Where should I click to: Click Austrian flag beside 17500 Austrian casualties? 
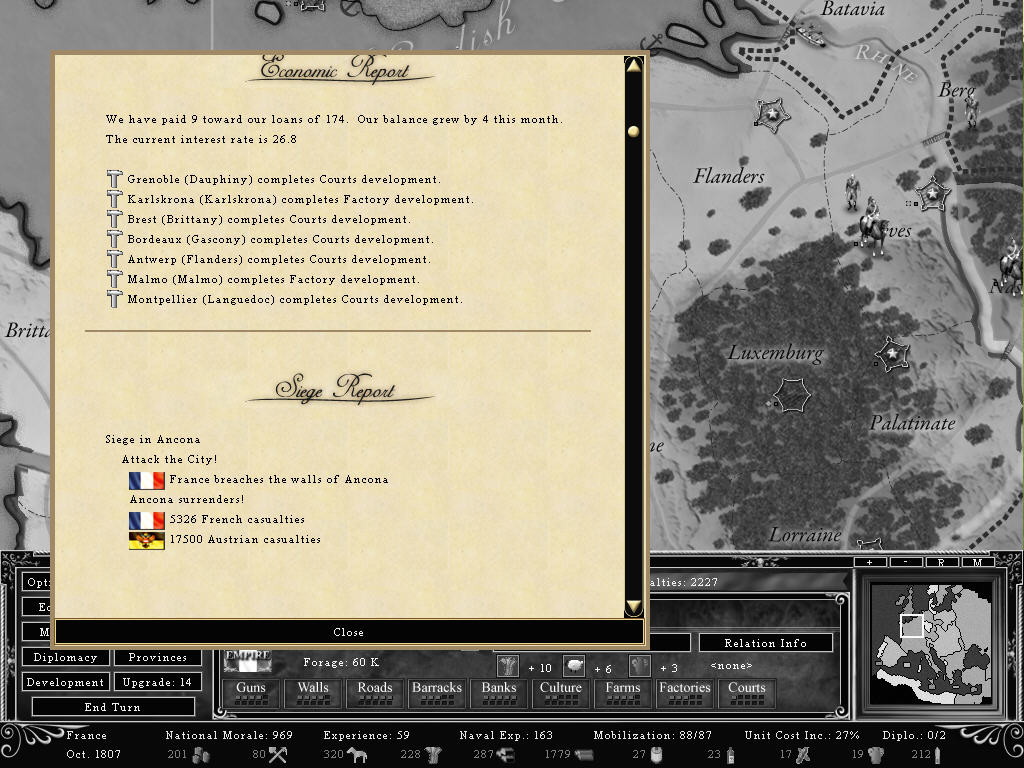pyautogui.click(x=146, y=540)
